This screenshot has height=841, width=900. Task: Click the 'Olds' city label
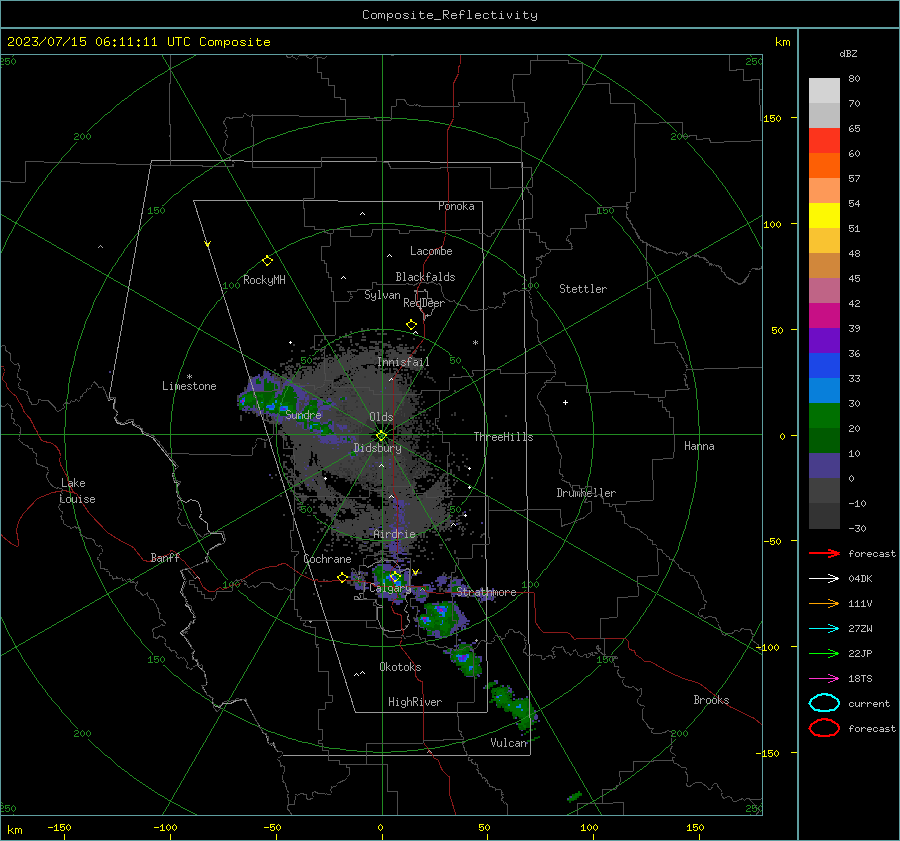pyautogui.click(x=381, y=417)
